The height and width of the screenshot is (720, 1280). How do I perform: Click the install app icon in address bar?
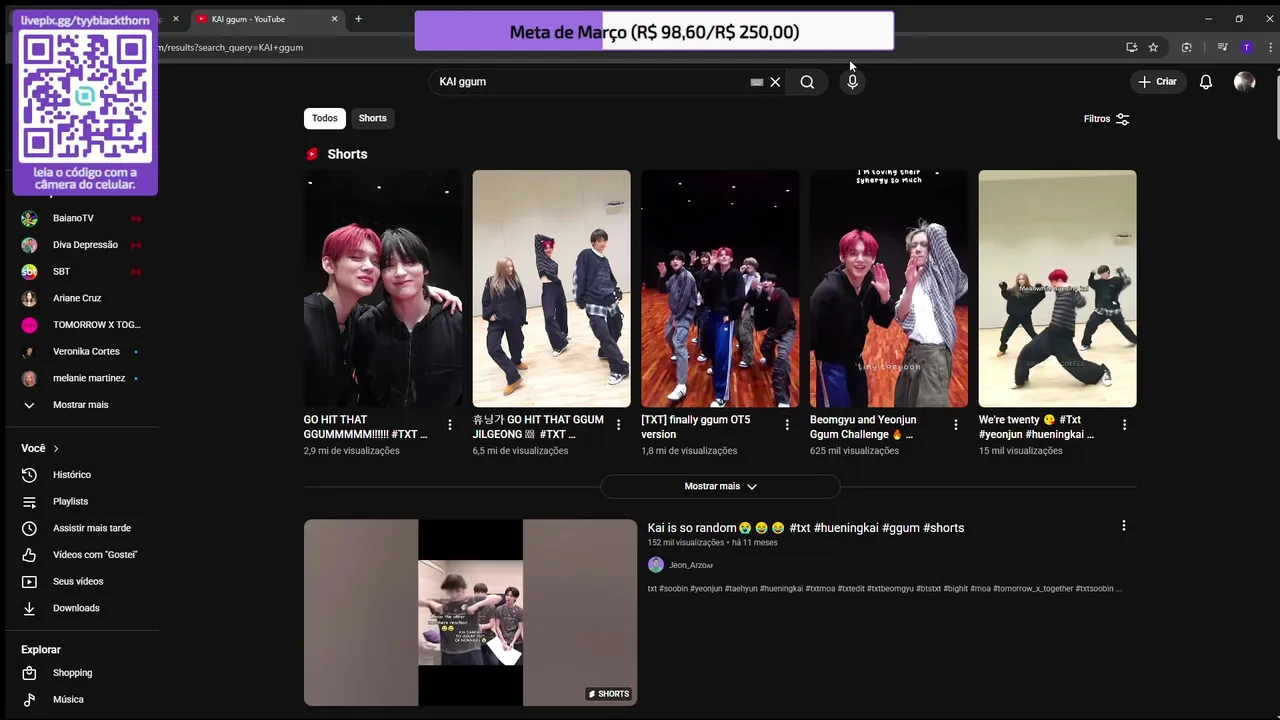(x=1131, y=47)
